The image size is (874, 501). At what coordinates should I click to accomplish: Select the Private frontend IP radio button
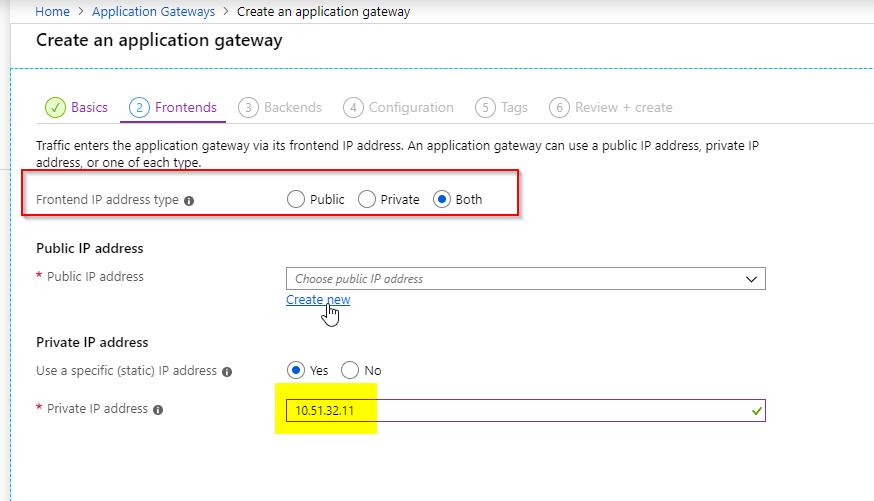tap(367, 199)
